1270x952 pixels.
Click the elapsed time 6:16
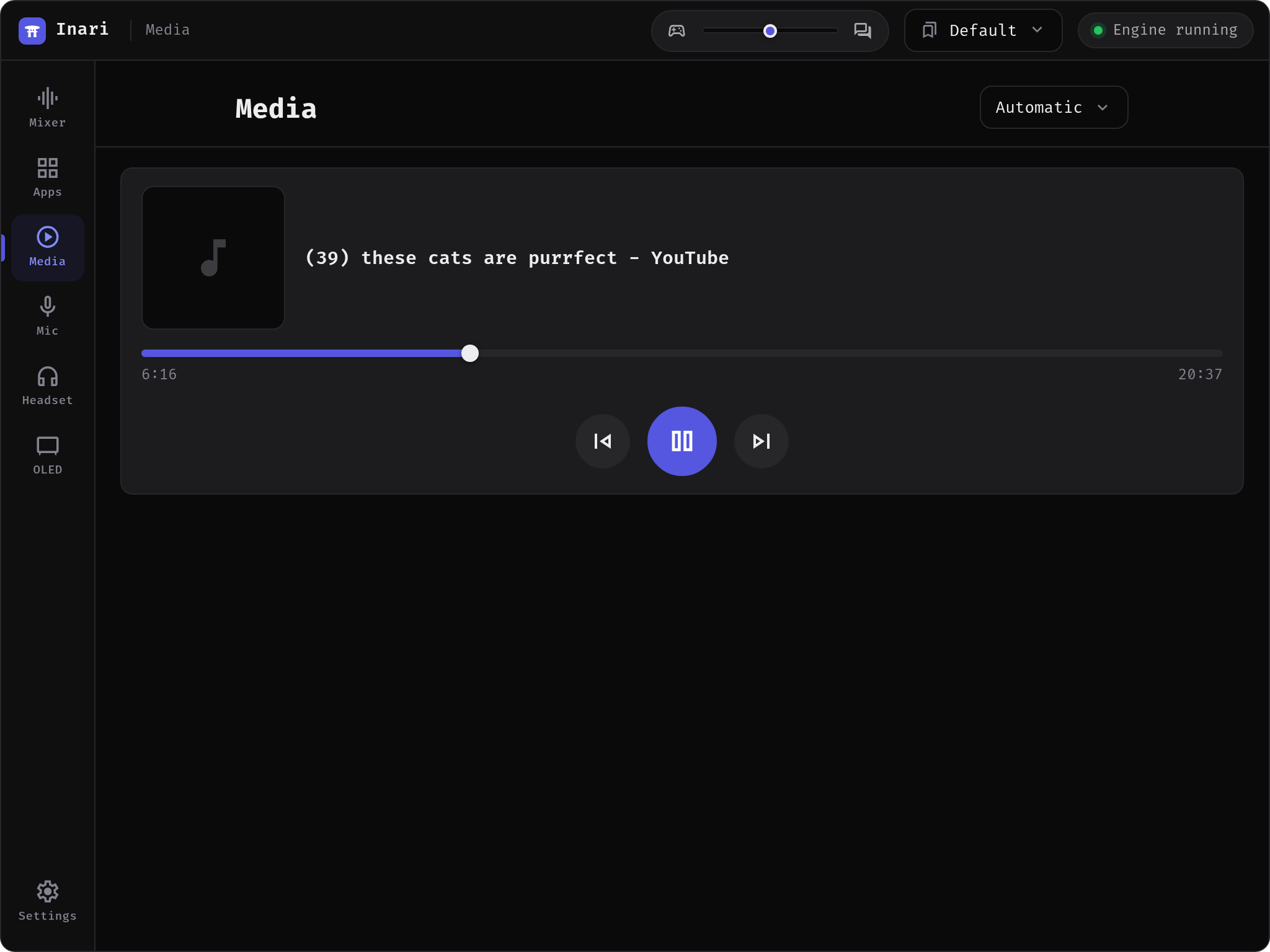point(159,374)
